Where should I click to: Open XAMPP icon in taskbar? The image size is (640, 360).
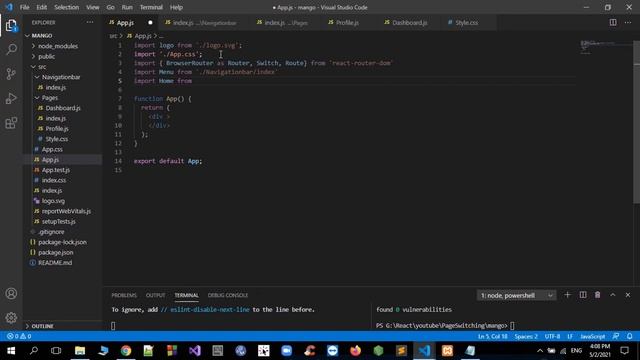tap(447, 351)
